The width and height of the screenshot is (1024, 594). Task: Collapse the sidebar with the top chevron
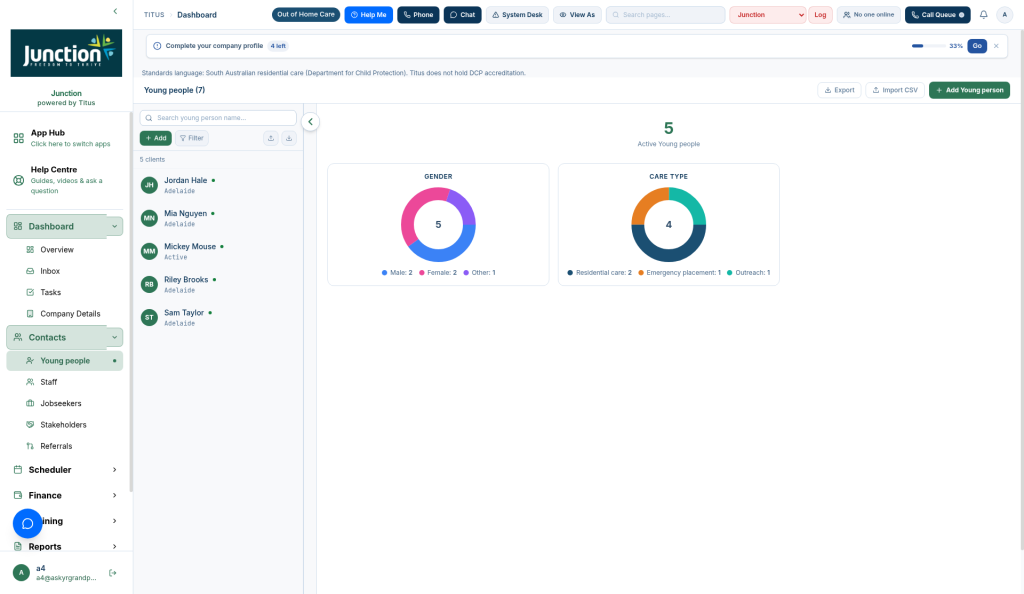(116, 11)
